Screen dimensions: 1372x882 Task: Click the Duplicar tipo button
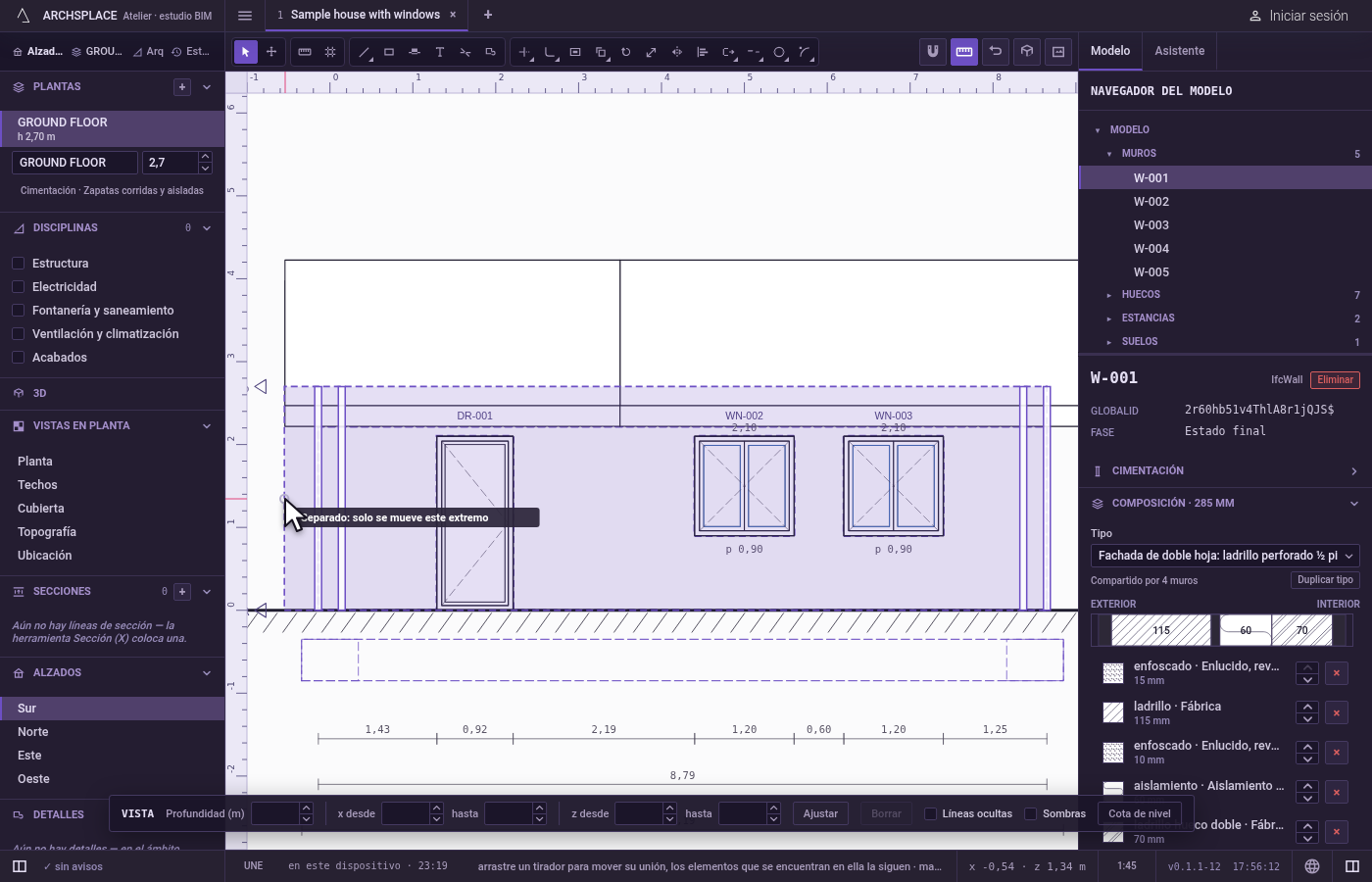point(1325,580)
